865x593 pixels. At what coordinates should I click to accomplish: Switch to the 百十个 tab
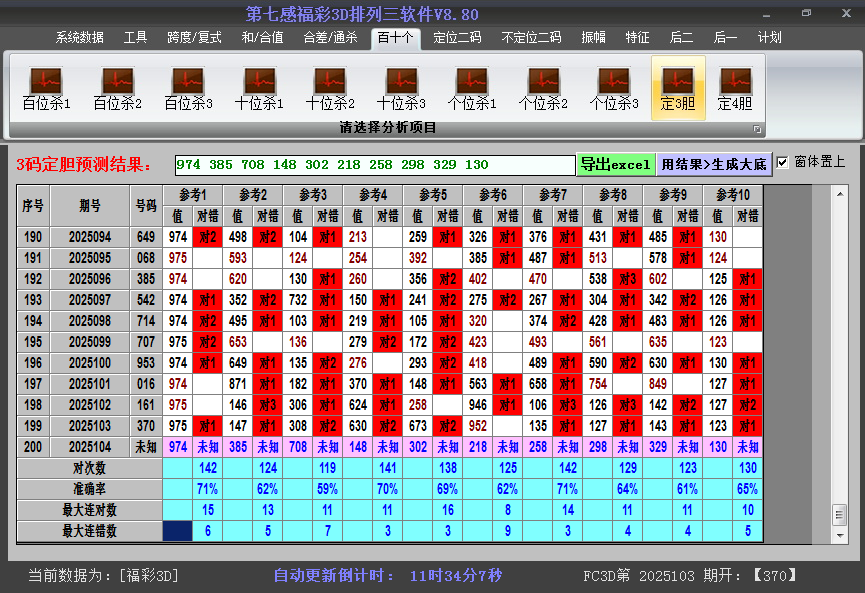396,38
